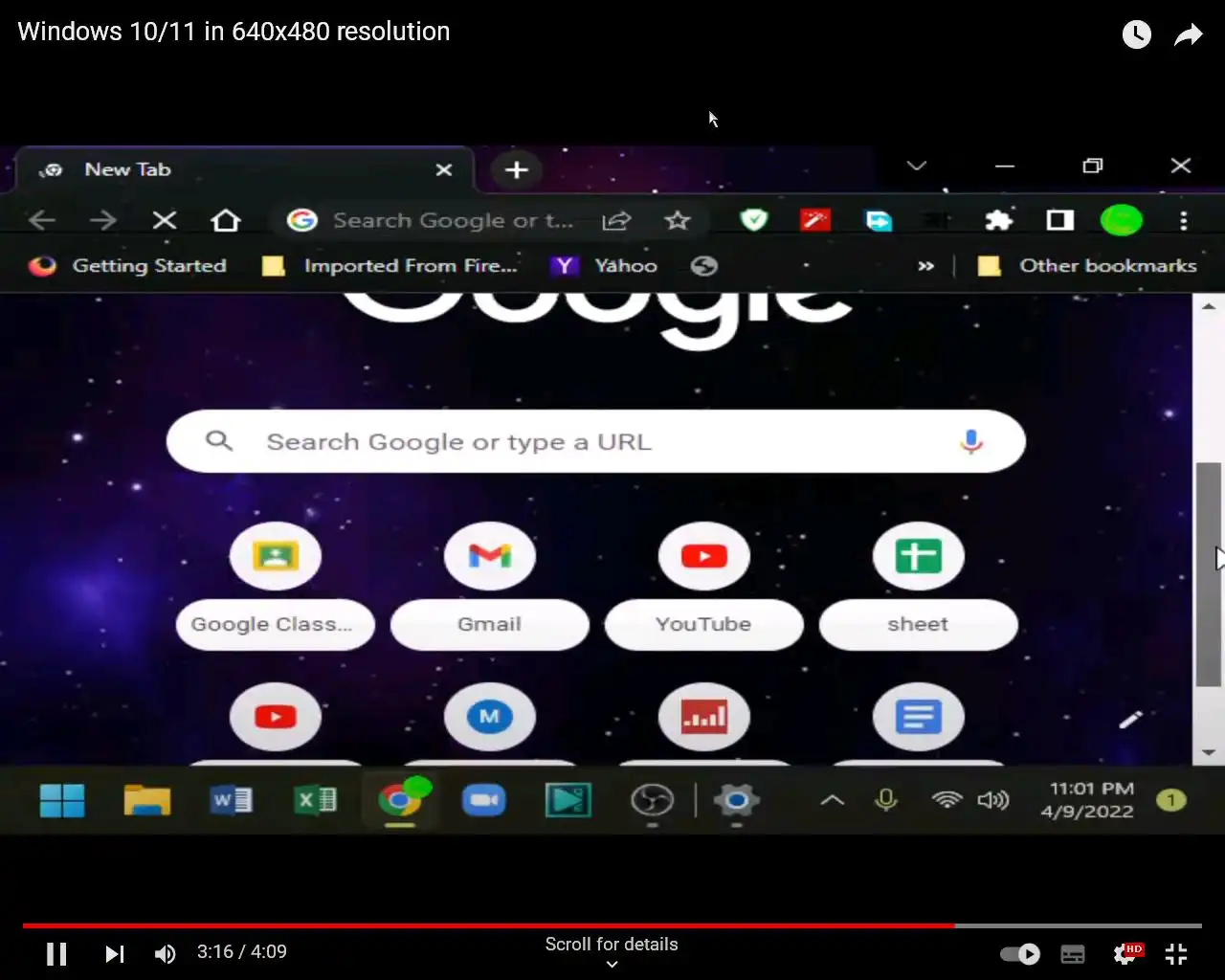This screenshot has width=1225, height=980.
Task: Click the page scrollbar up arrow
Action: (x=1209, y=307)
